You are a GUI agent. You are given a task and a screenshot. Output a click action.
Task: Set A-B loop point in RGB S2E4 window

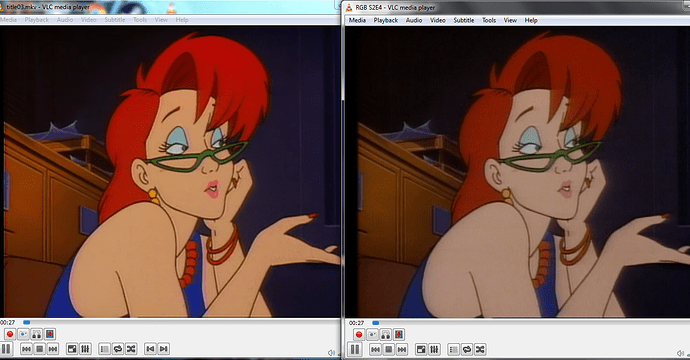[x=385, y=334]
